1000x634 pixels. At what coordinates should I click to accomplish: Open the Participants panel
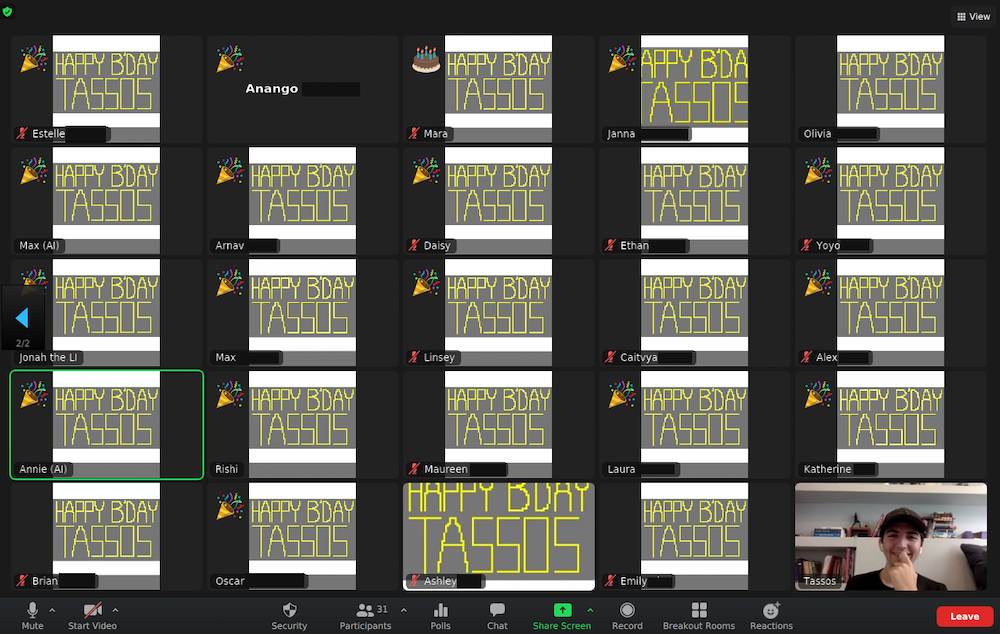(365, 615)
